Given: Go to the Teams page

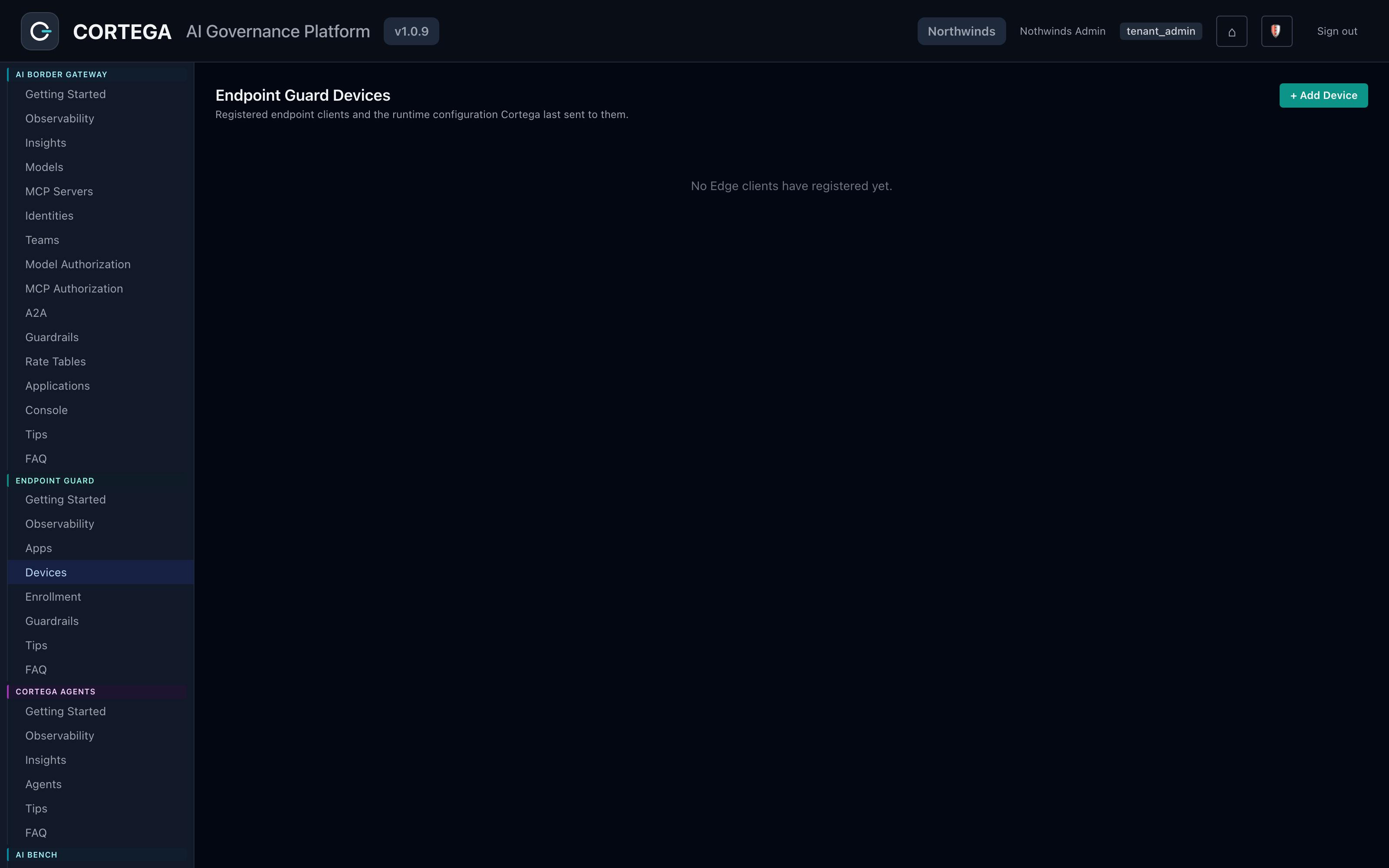Looking at the screenshot, I should 100,240.
